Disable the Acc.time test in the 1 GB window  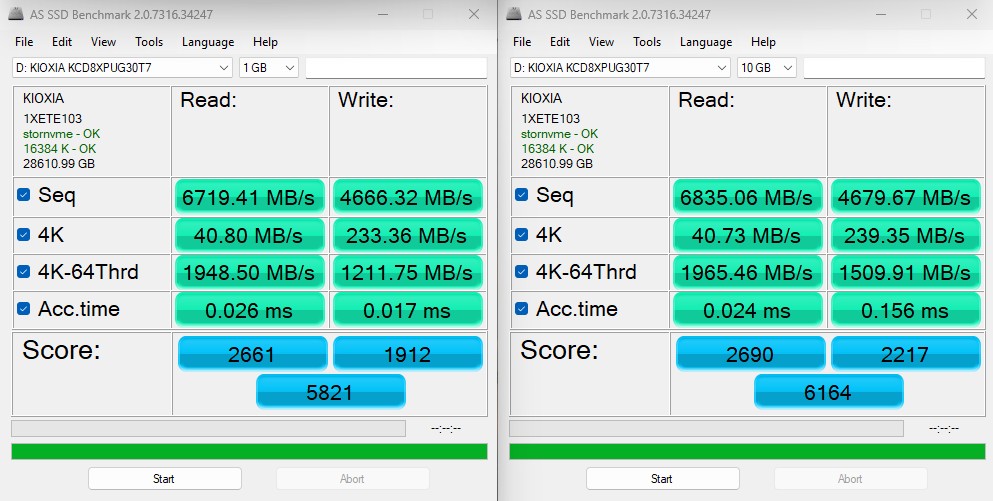24,310
